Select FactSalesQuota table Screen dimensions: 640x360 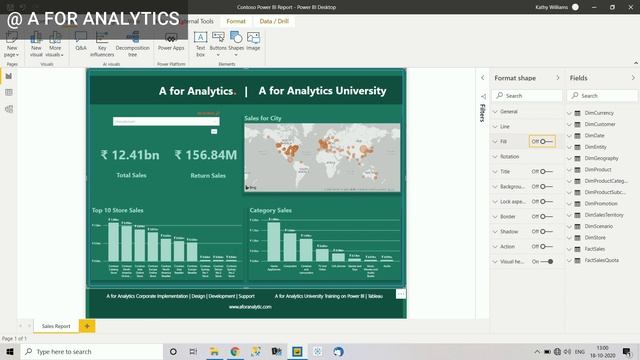(602, 260)
